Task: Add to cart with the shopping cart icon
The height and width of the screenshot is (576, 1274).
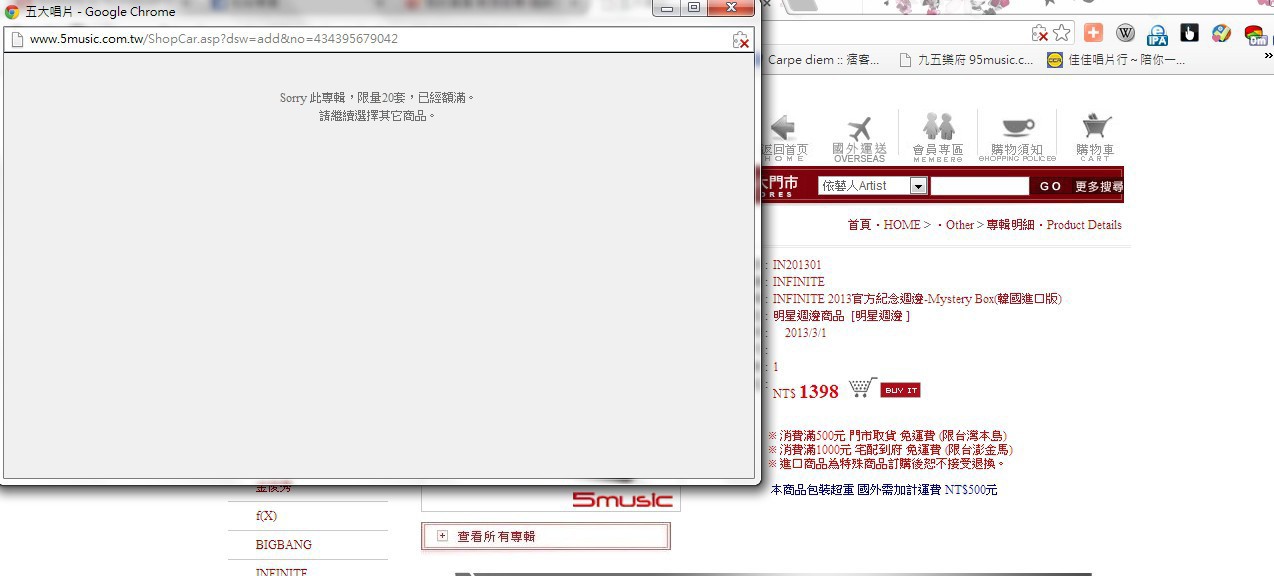Action: tap(862, 387)
